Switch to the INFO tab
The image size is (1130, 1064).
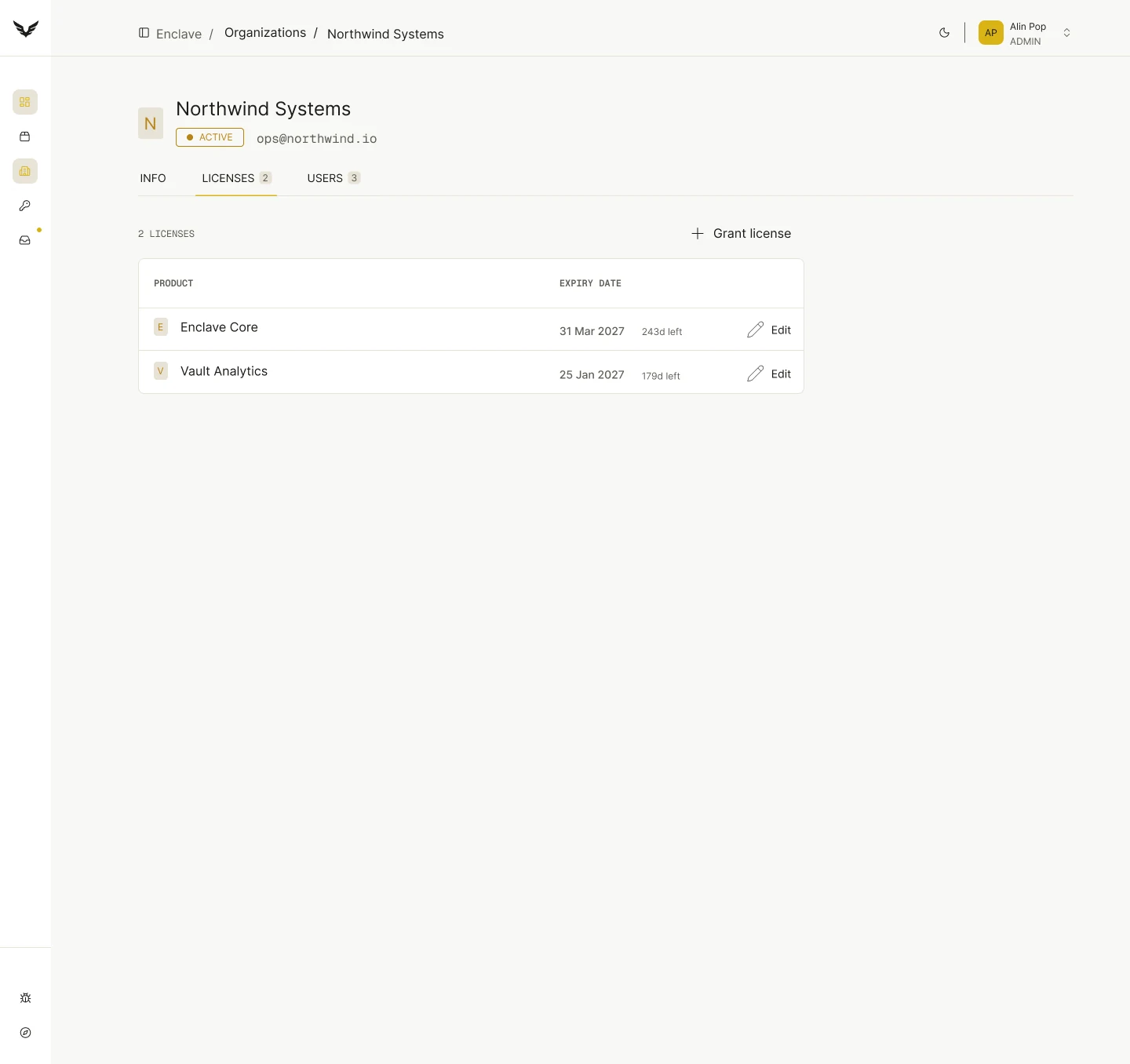[x=153, y=178]
